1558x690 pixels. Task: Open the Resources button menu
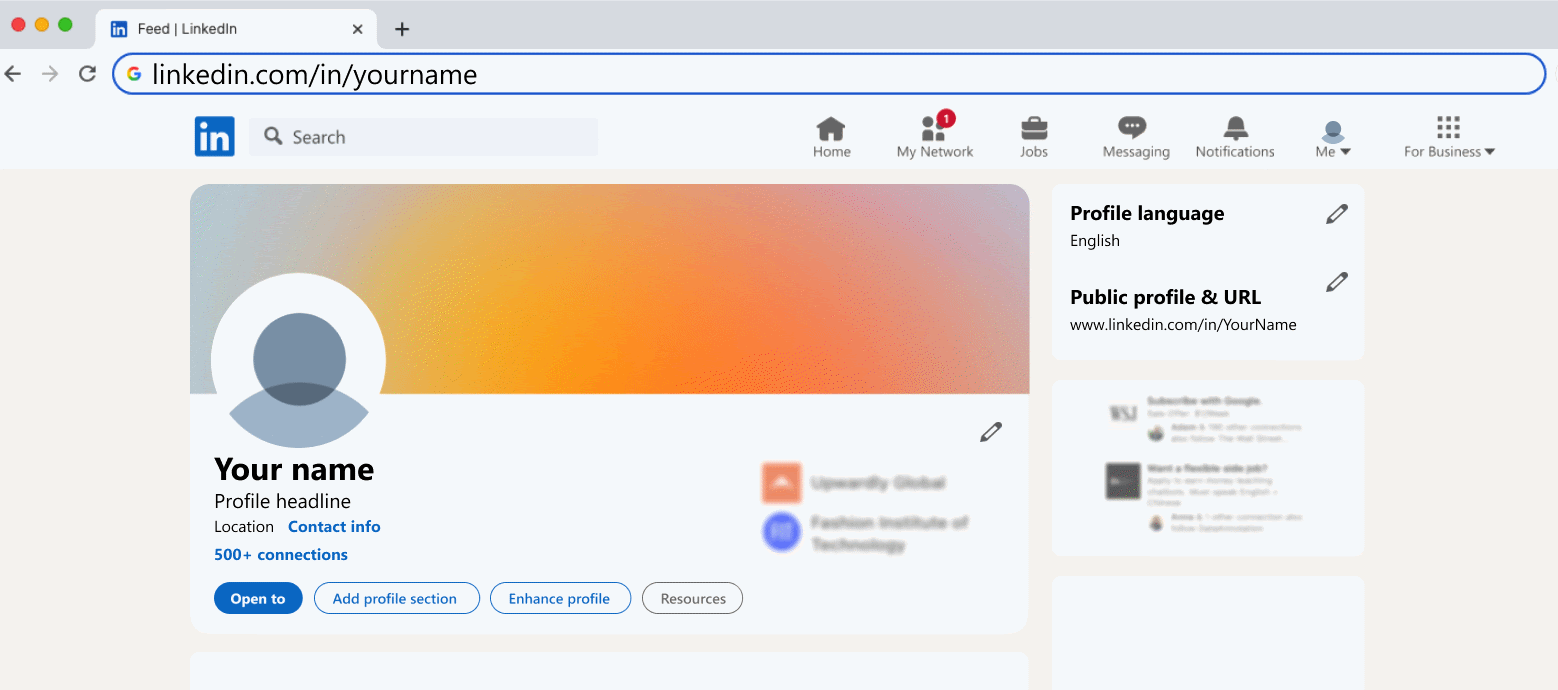pos(692,599)
